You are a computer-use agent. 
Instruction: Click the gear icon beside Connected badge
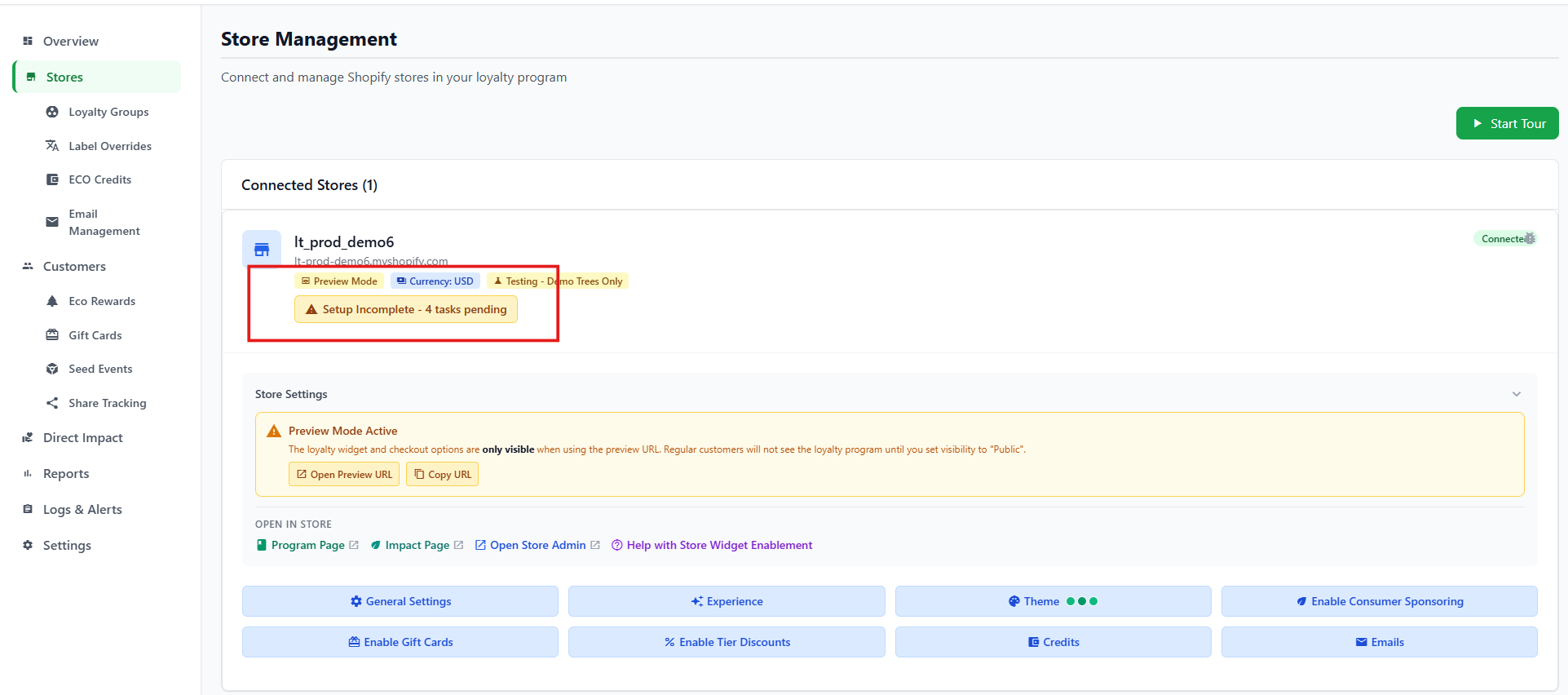1530,238
